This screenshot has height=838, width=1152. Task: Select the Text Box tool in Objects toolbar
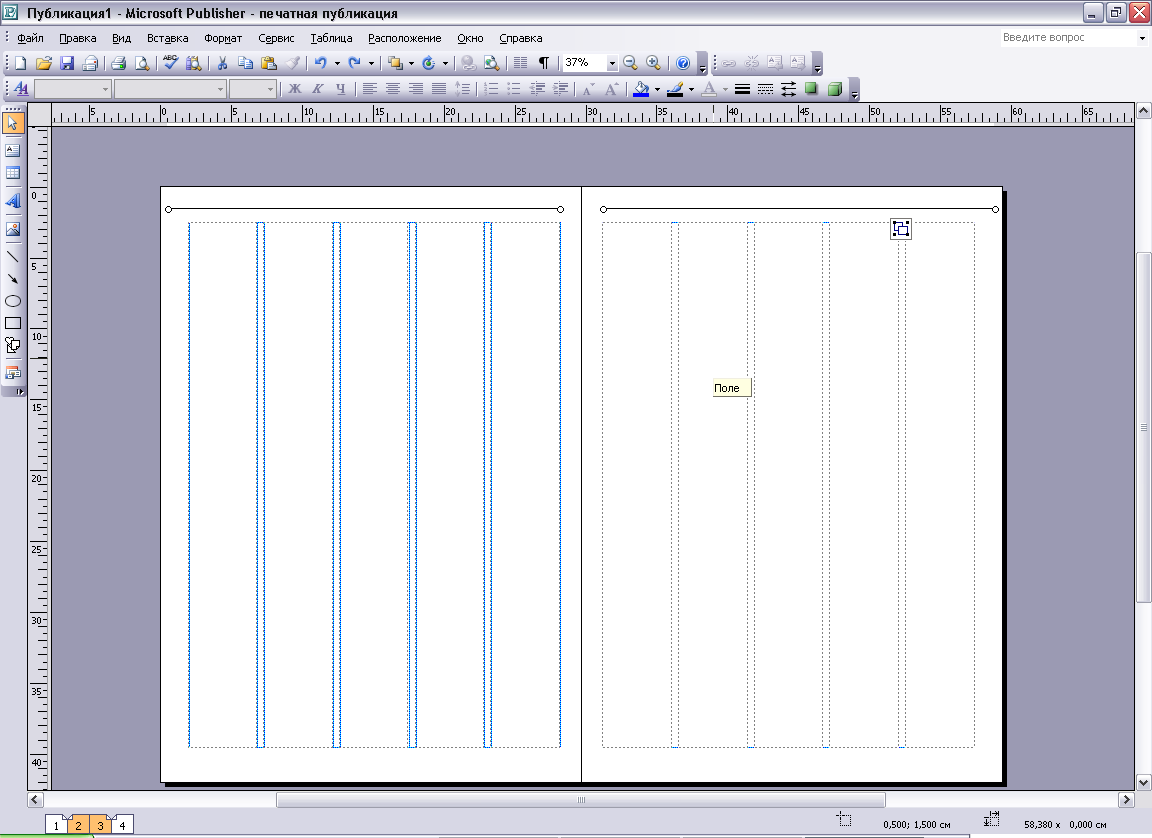pos(12,150)
